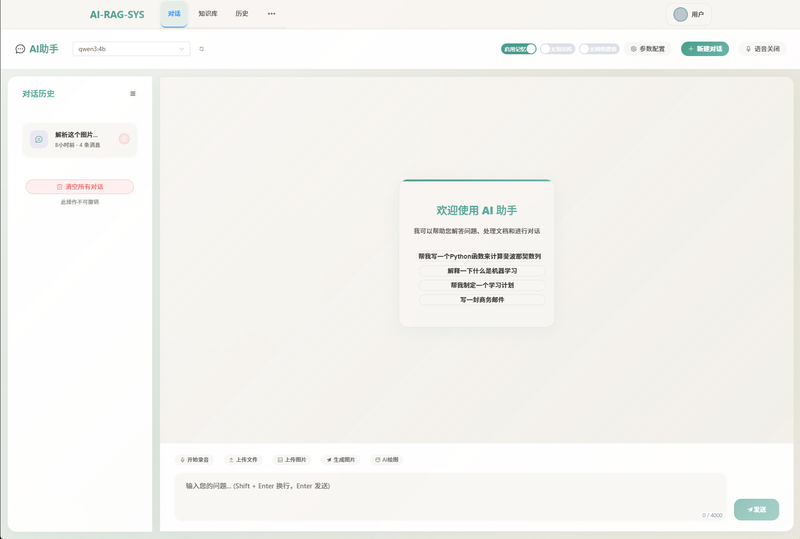Toggle the knowledge base switch (second toggle)
The height and width of the screenshot is (539, 800).
[x=557, y=48]
